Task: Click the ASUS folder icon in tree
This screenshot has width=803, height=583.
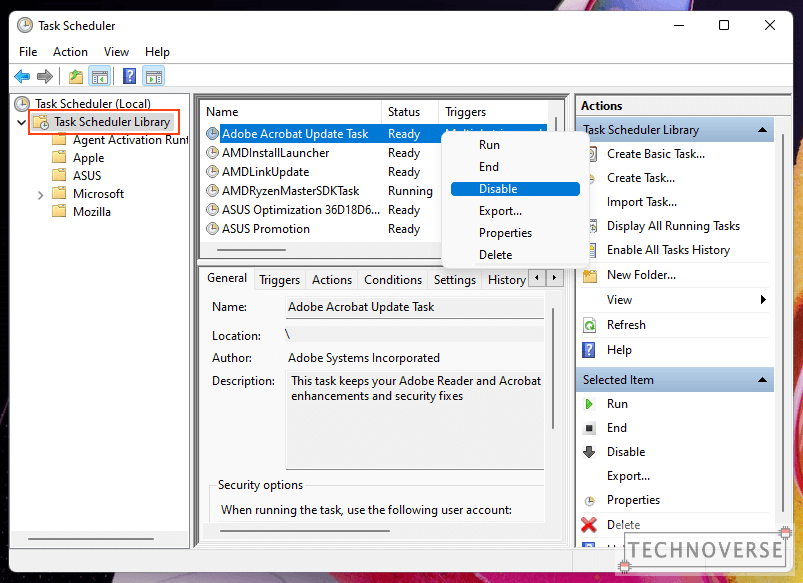Action: (59, 175)
